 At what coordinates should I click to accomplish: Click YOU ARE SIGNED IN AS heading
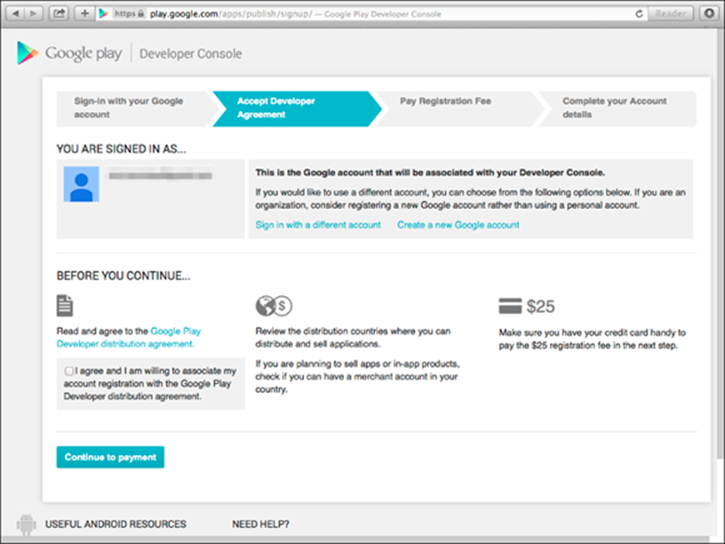pos(122,149)
